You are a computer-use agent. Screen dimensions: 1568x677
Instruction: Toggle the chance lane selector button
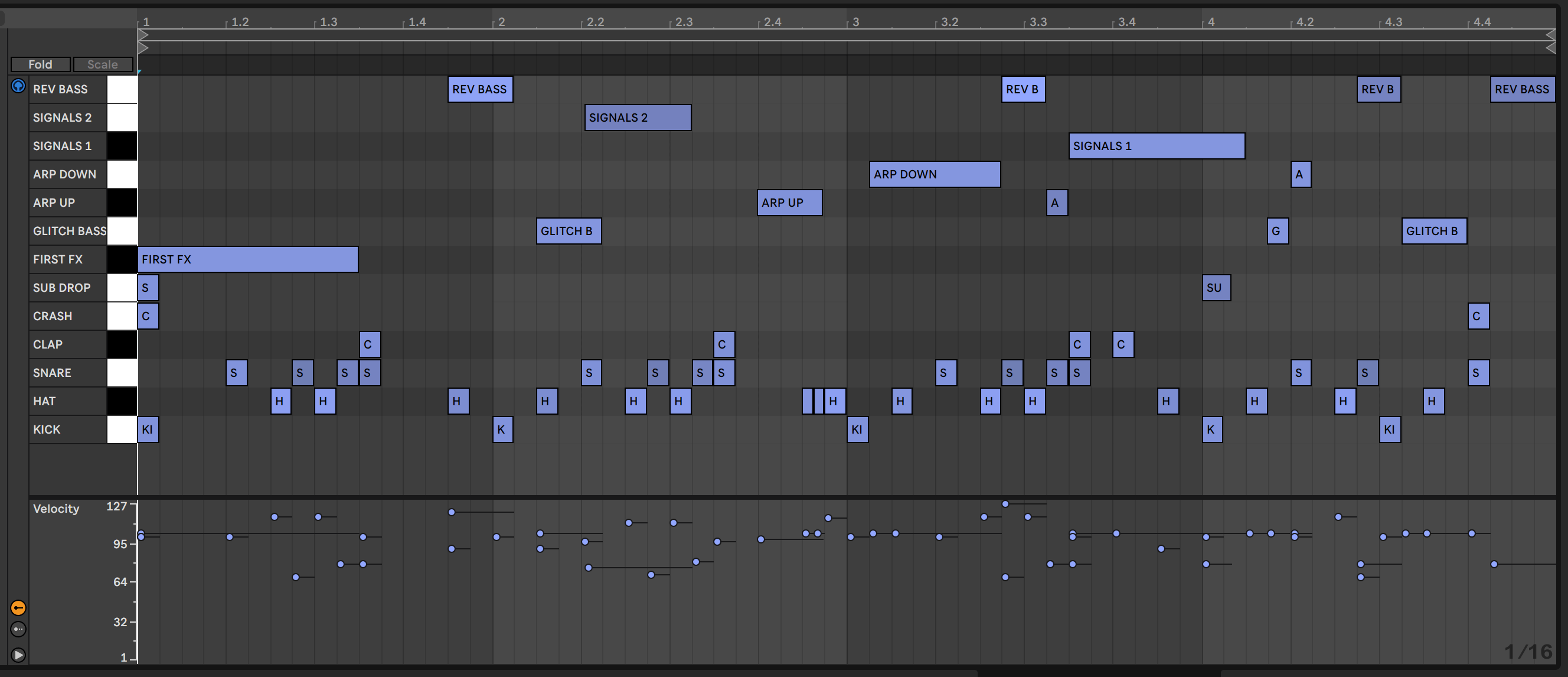pyautogui.click(x=18, y=629)
